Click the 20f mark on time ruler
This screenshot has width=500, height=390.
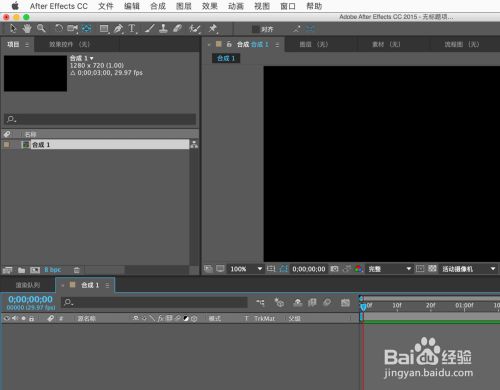(x=430, y=305)
